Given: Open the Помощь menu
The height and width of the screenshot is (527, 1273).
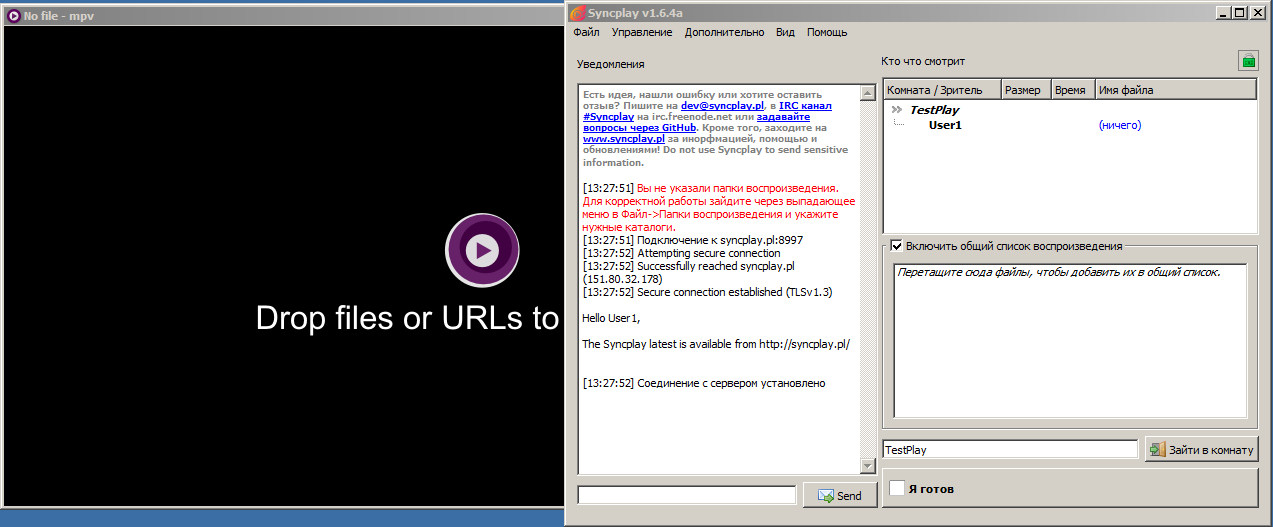Looking at the screenshot, I should [x=827, y=32].
